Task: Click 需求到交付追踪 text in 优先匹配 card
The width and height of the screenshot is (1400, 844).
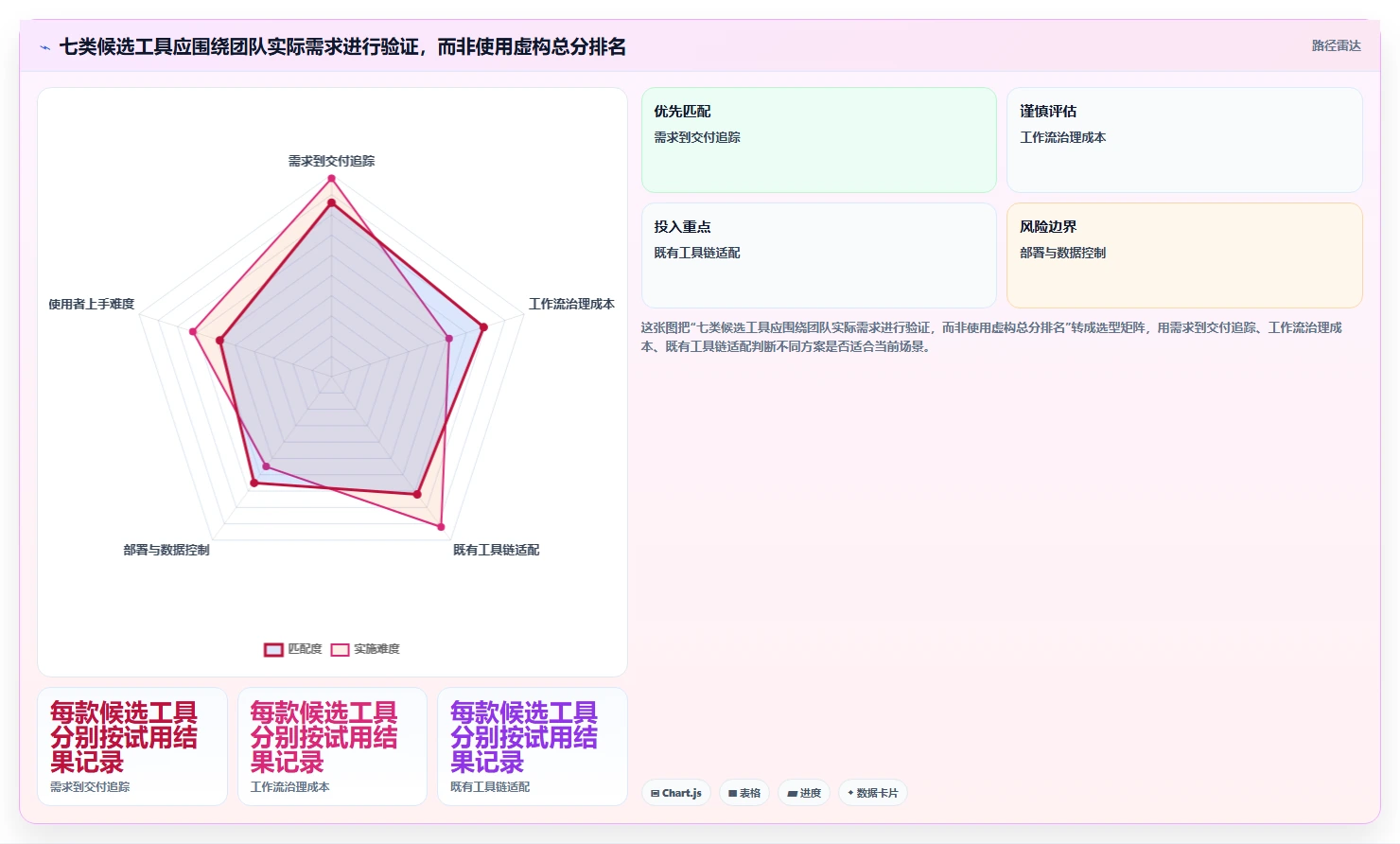Action: point(697,137)
